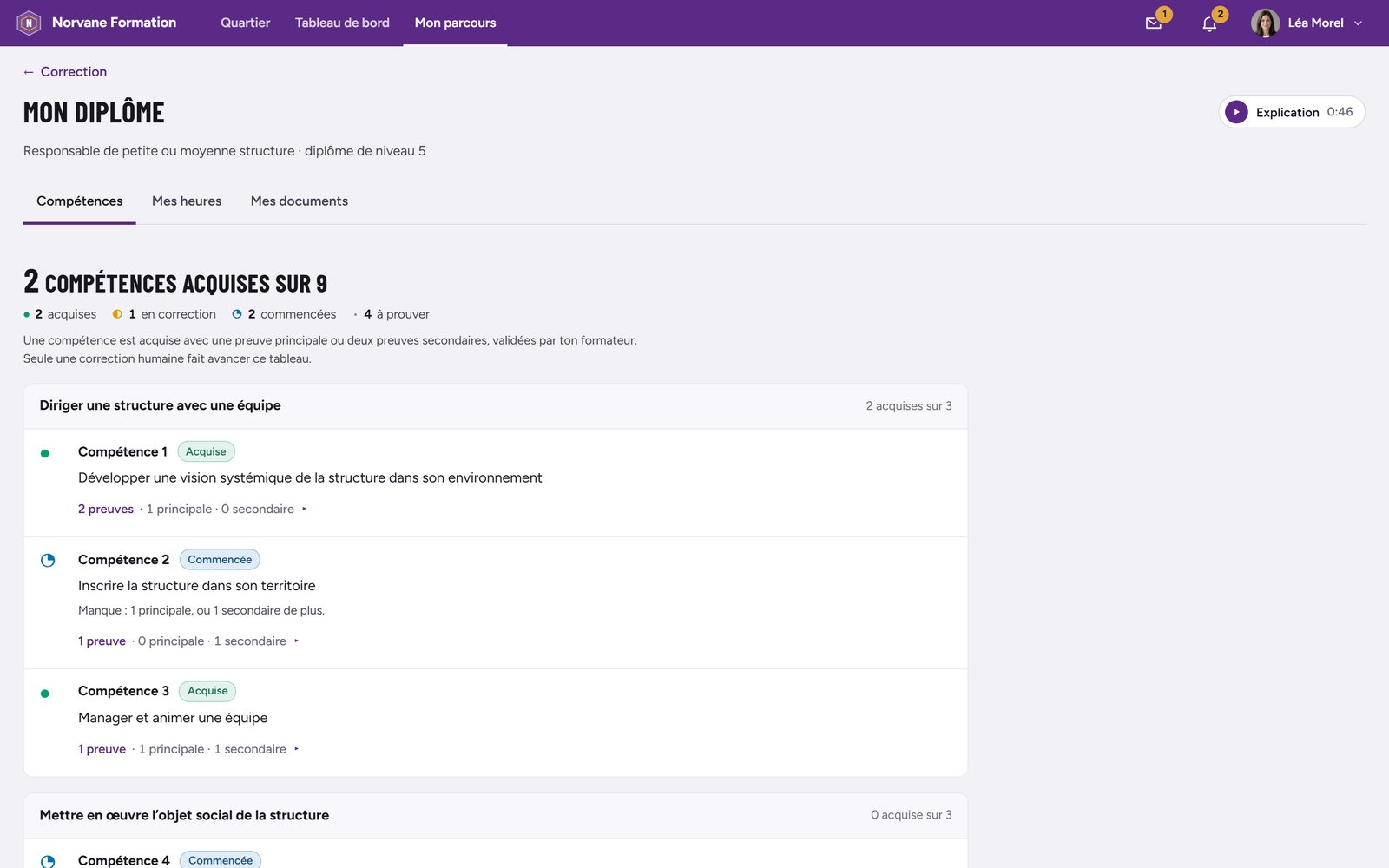Click the 'Manque : 1 principale' hint text

pos(201,610)
